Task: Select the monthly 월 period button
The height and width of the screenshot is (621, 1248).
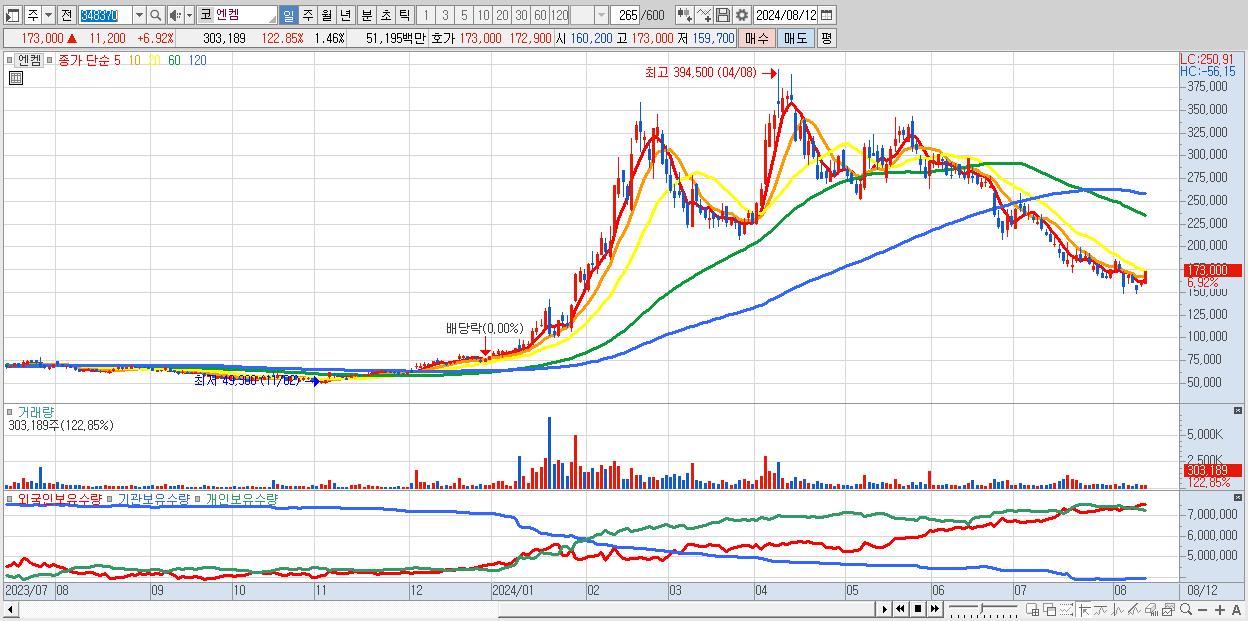Action: click(x=326, y=15)
